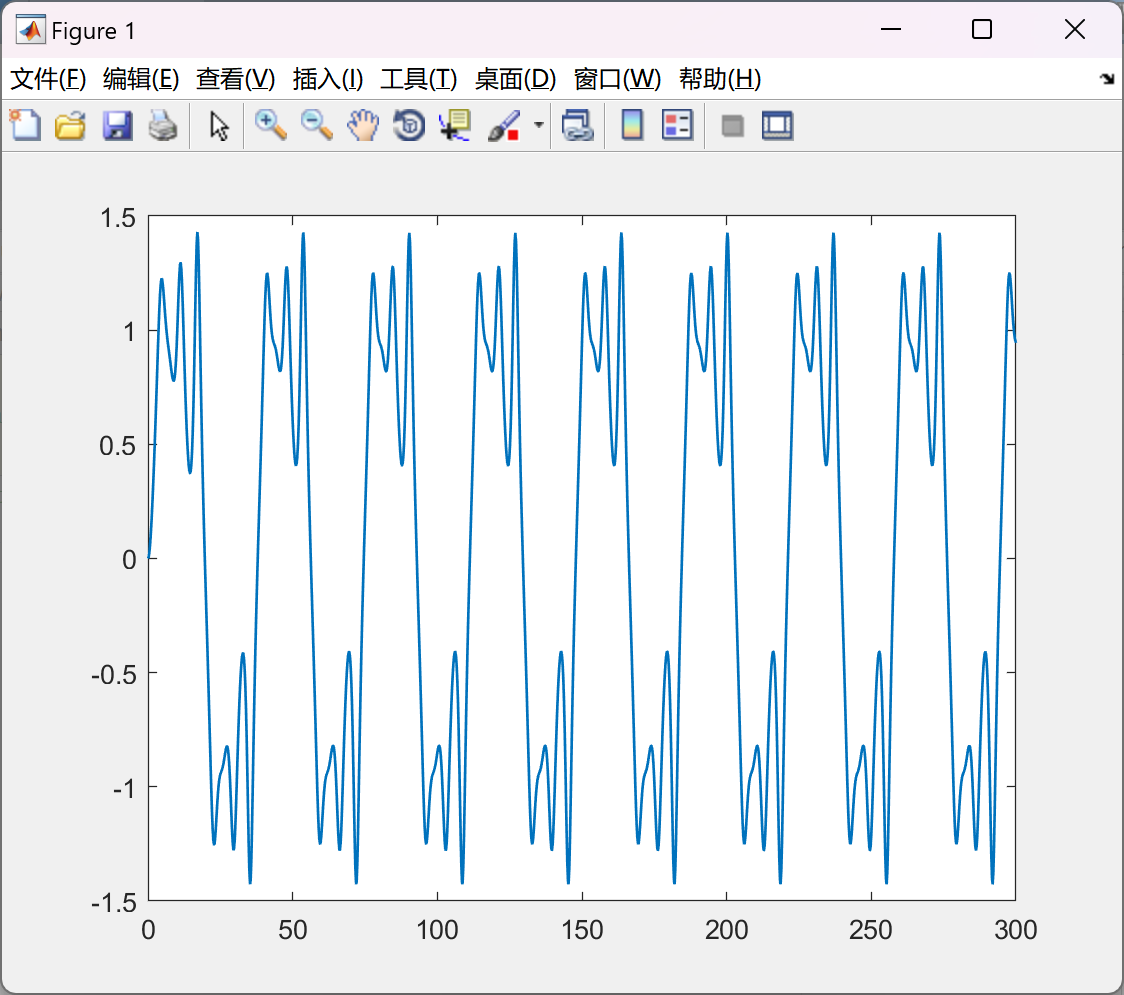Click the MATLAB logo in title bar

tap(30, 30)
